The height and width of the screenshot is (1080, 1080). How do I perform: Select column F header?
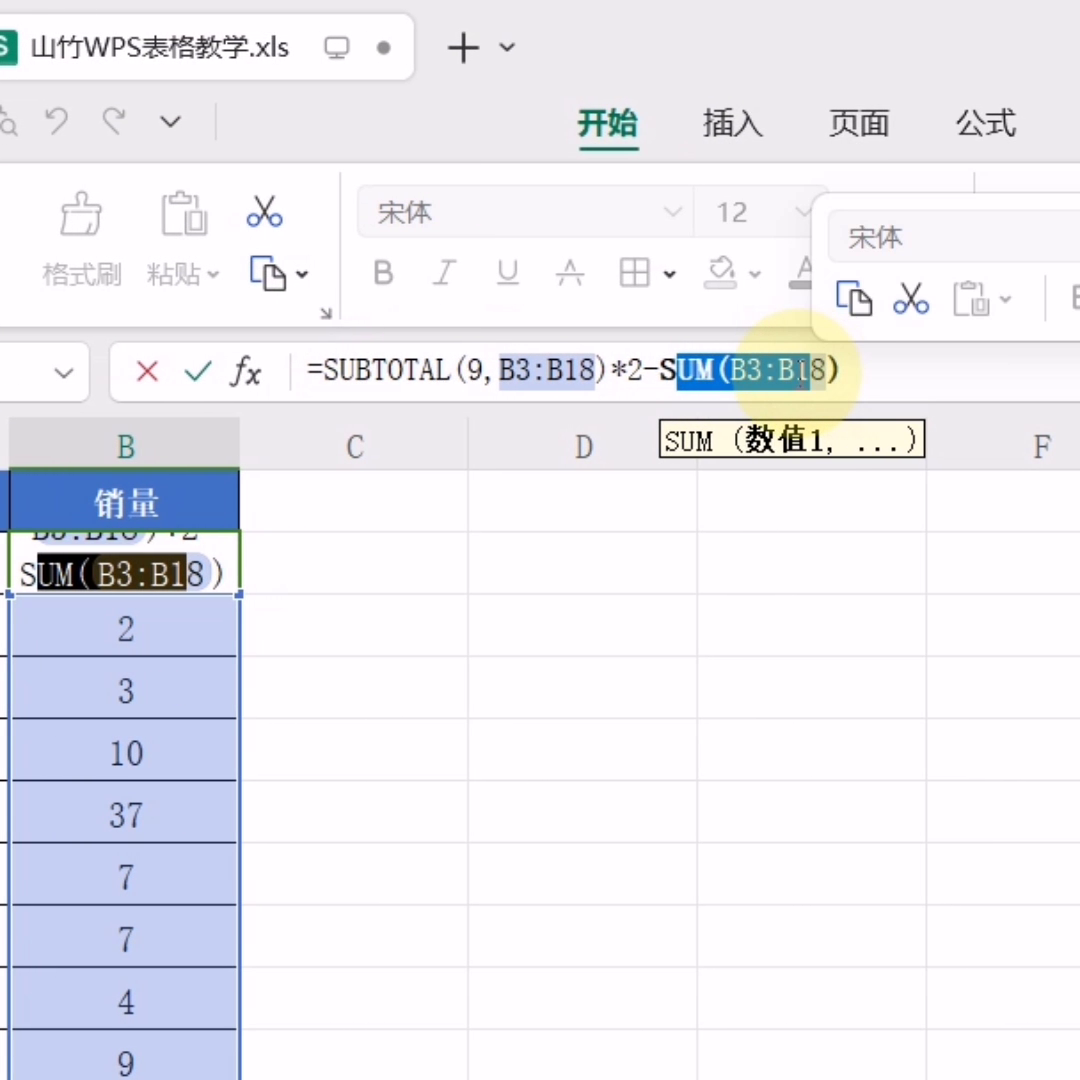1041,444
